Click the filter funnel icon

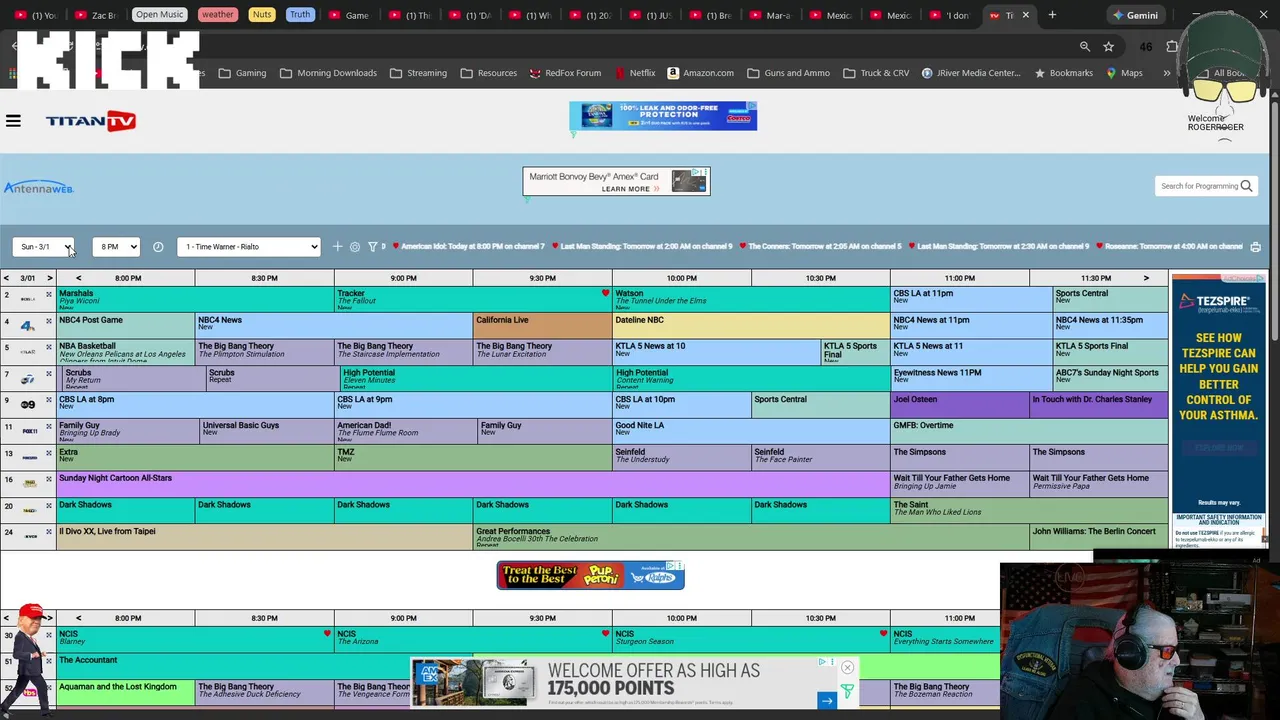coord(372,247)
